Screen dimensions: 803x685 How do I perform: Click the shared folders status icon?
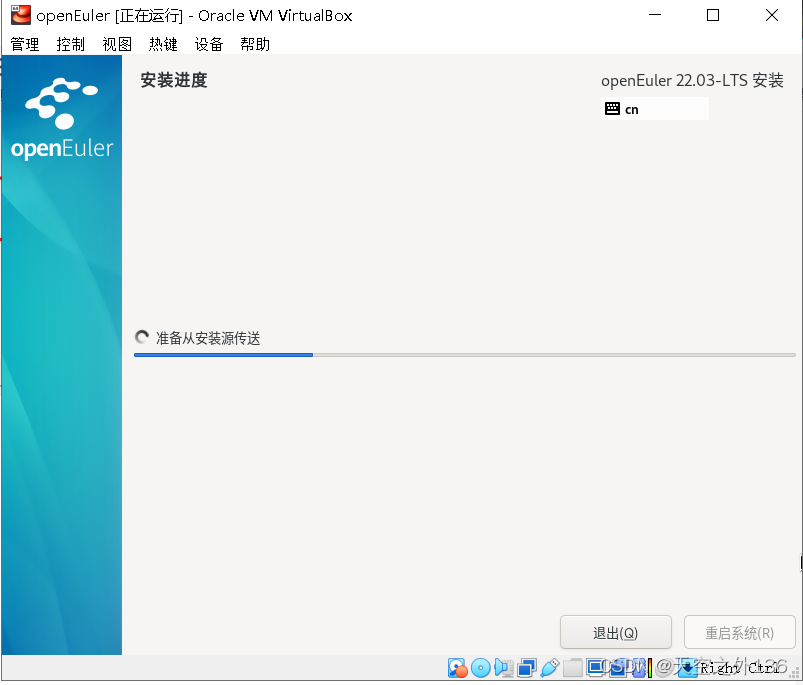pyautogui.click(x=573, y=668)
